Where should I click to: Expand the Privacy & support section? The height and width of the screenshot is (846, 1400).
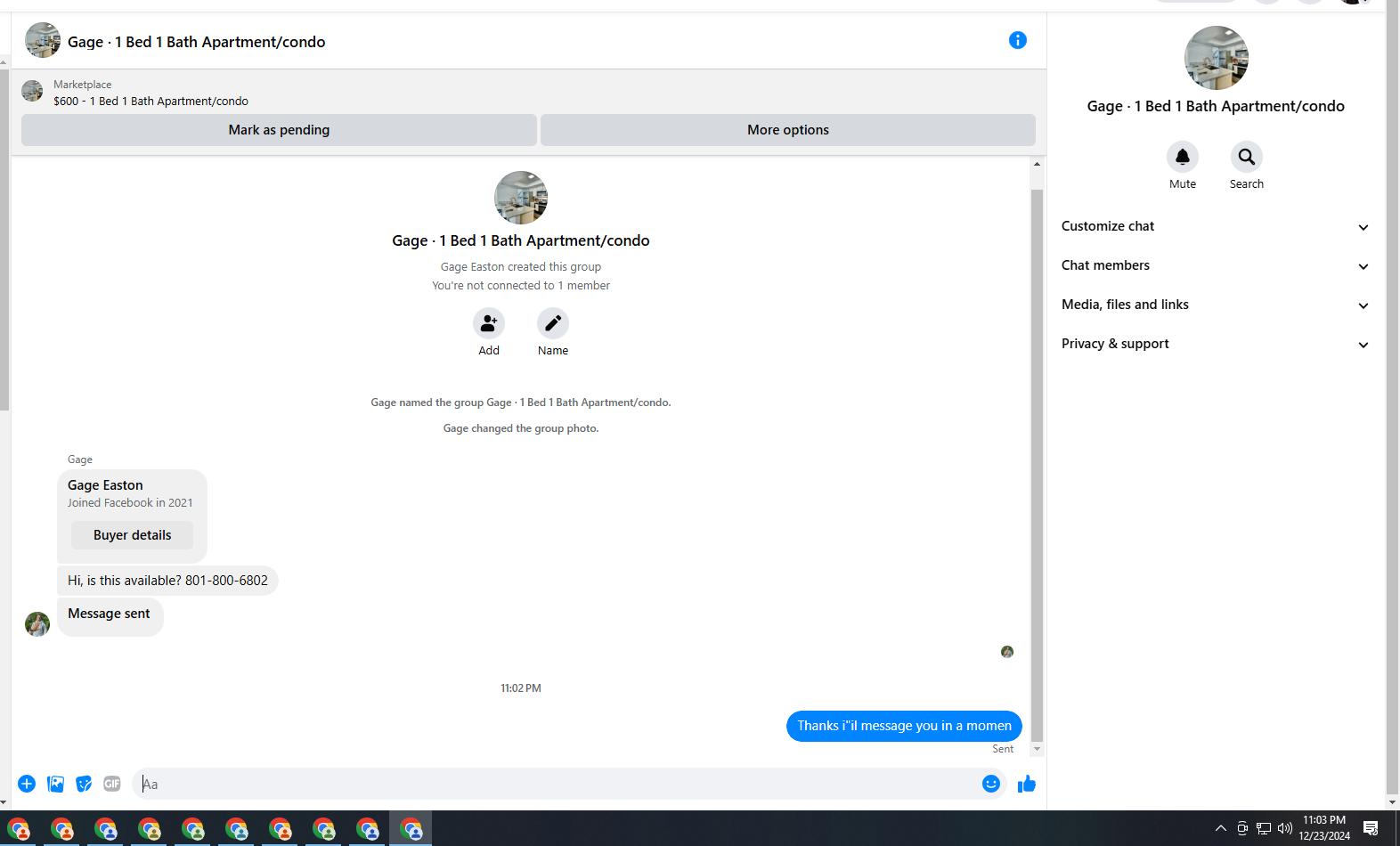click(x=1216, y=344)
